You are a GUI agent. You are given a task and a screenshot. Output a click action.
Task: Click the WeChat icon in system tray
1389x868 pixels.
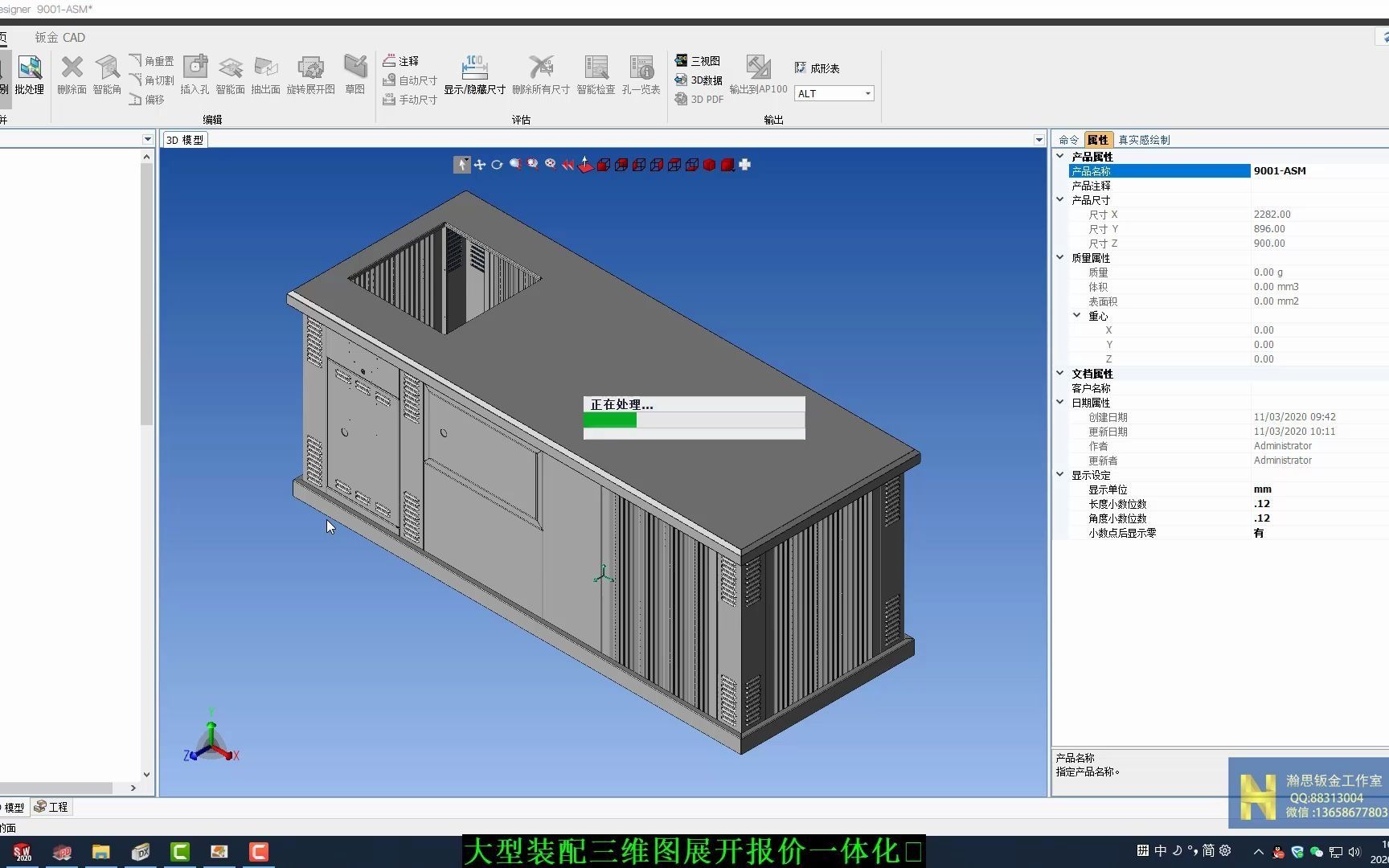pos(1316,851)
